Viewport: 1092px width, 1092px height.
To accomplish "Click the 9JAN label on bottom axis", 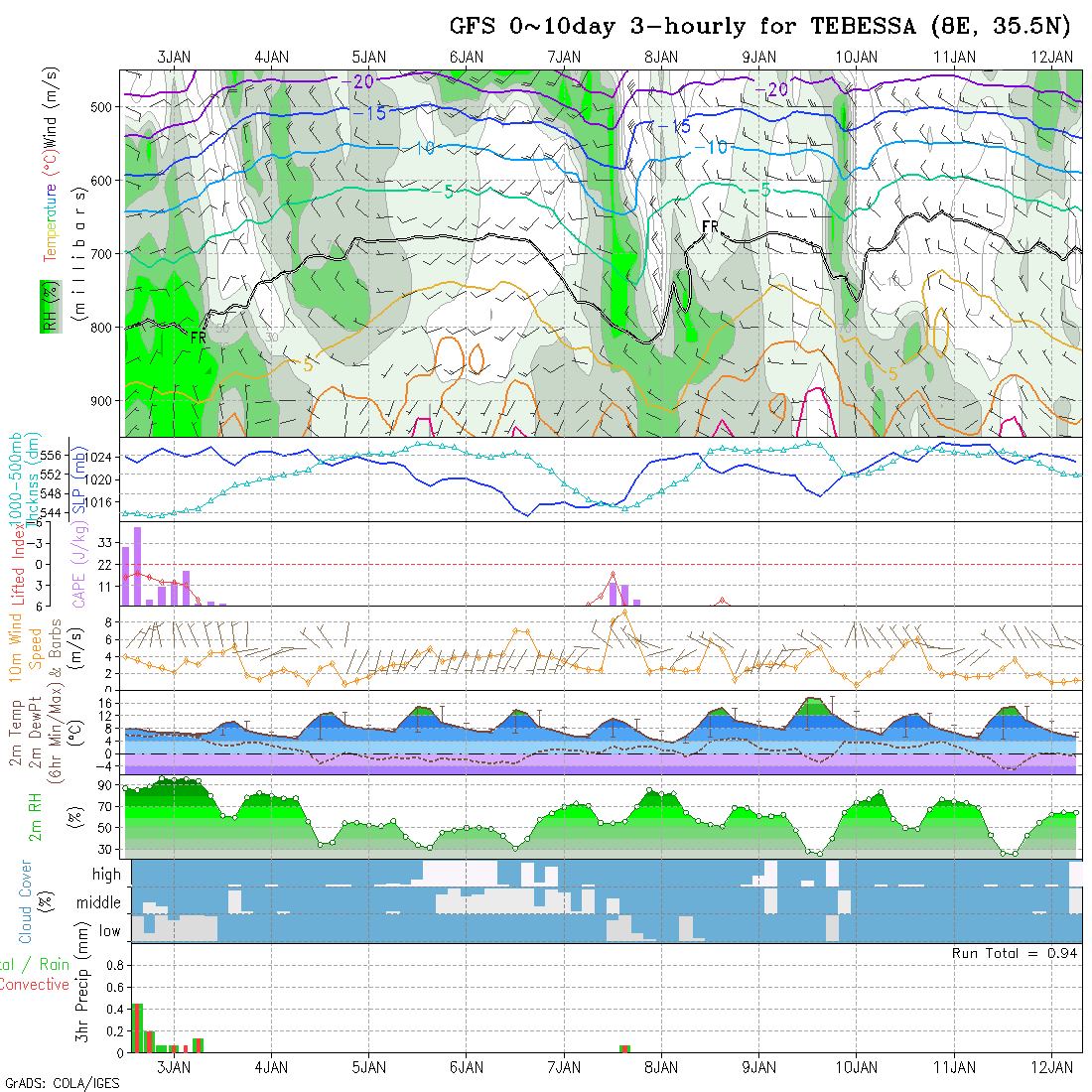I will coord(759,1067).
